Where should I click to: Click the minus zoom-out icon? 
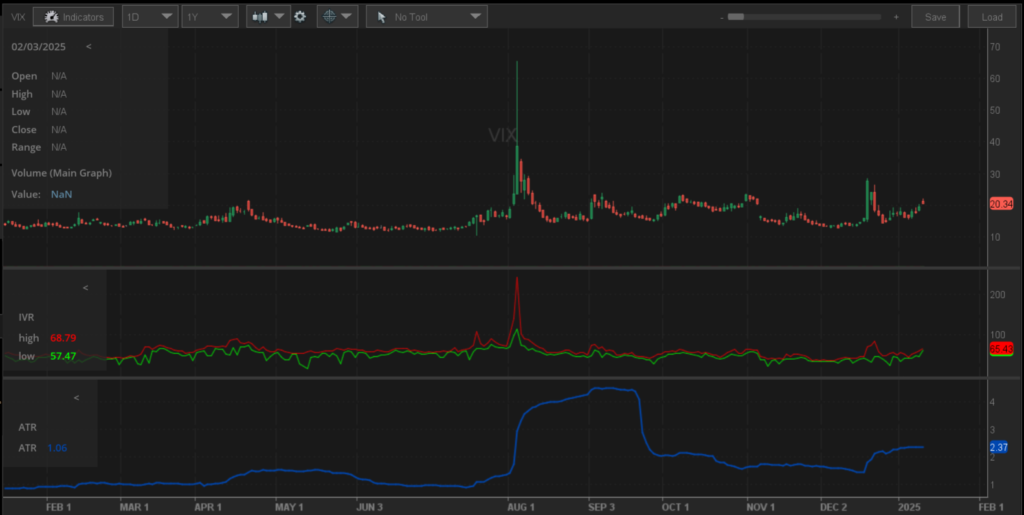pyautogui.click(x=721, y=17)
